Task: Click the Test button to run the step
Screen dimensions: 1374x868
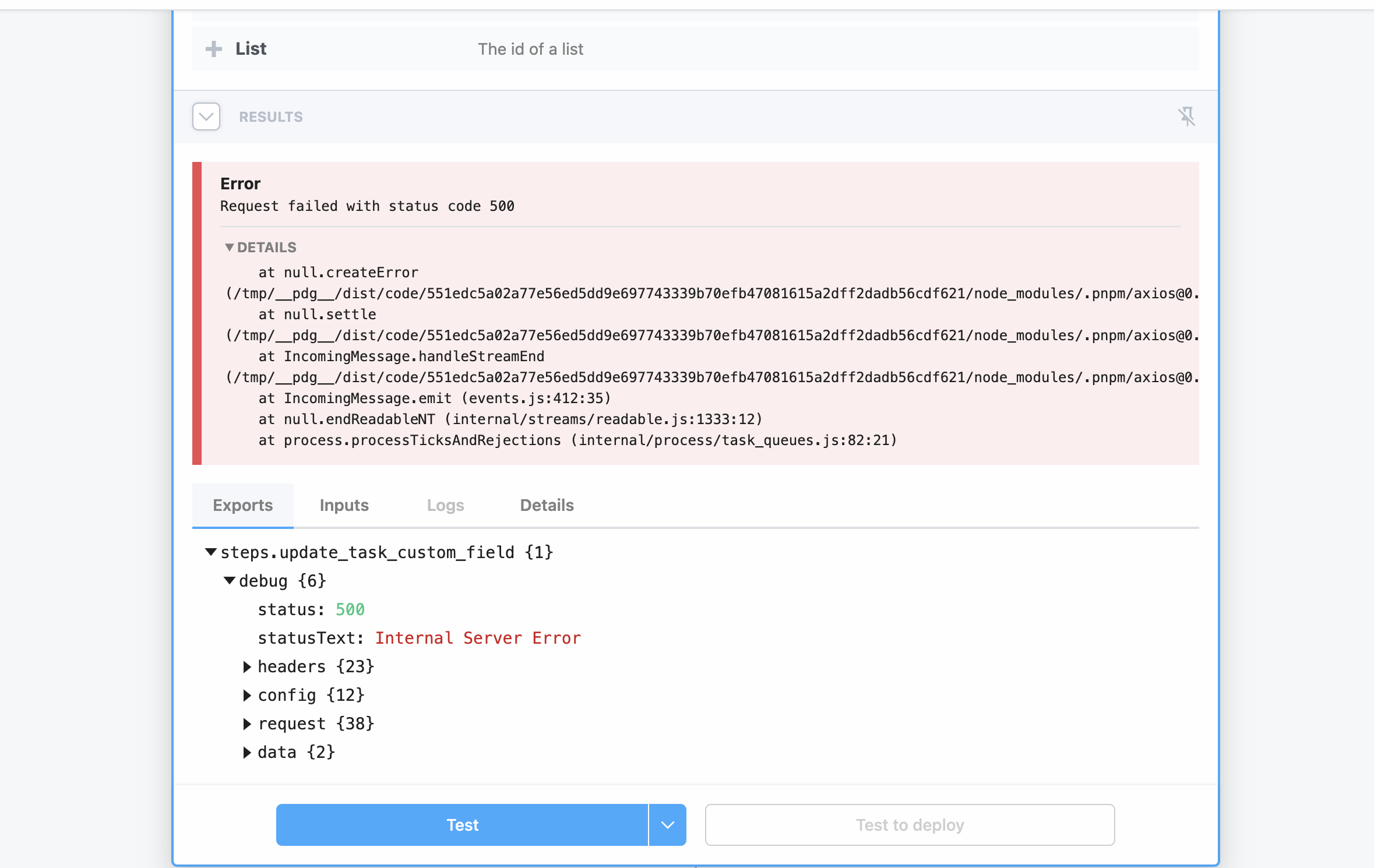Action: pyautogui.click(x=461, y=824)
